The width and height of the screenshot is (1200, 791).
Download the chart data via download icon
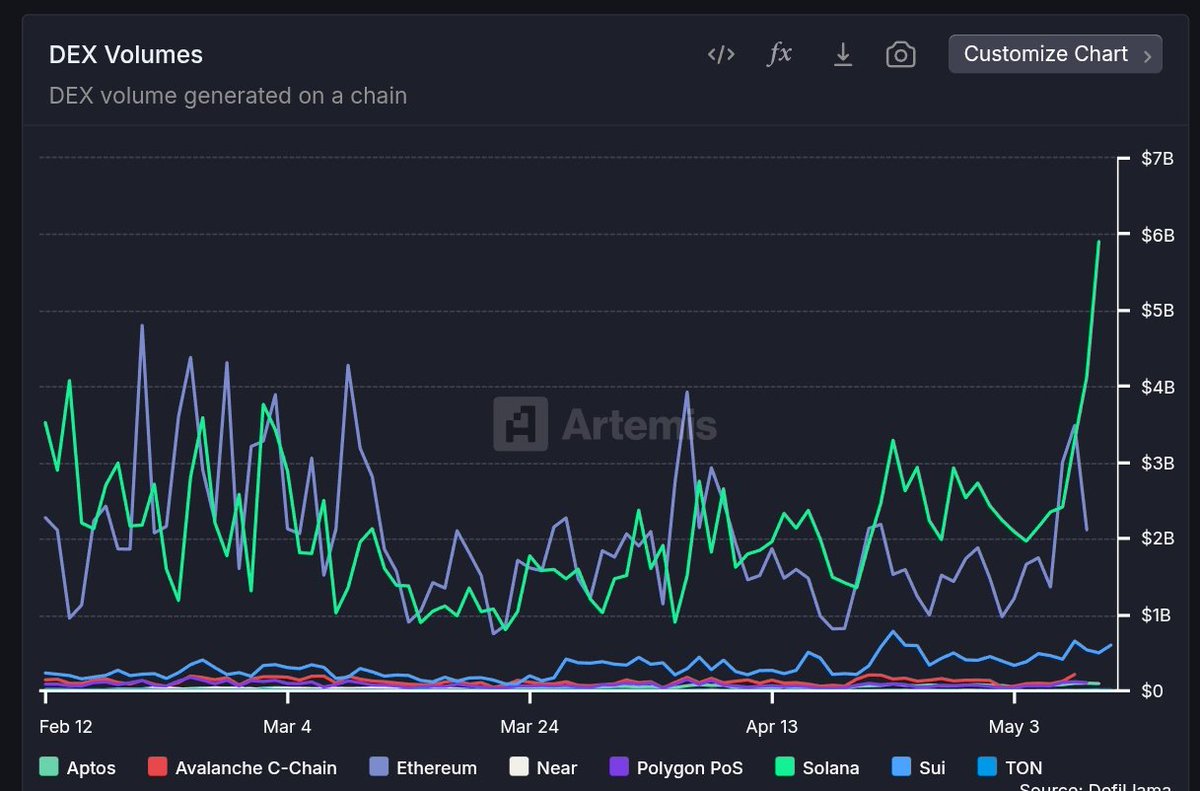click(x=842, y=54)
